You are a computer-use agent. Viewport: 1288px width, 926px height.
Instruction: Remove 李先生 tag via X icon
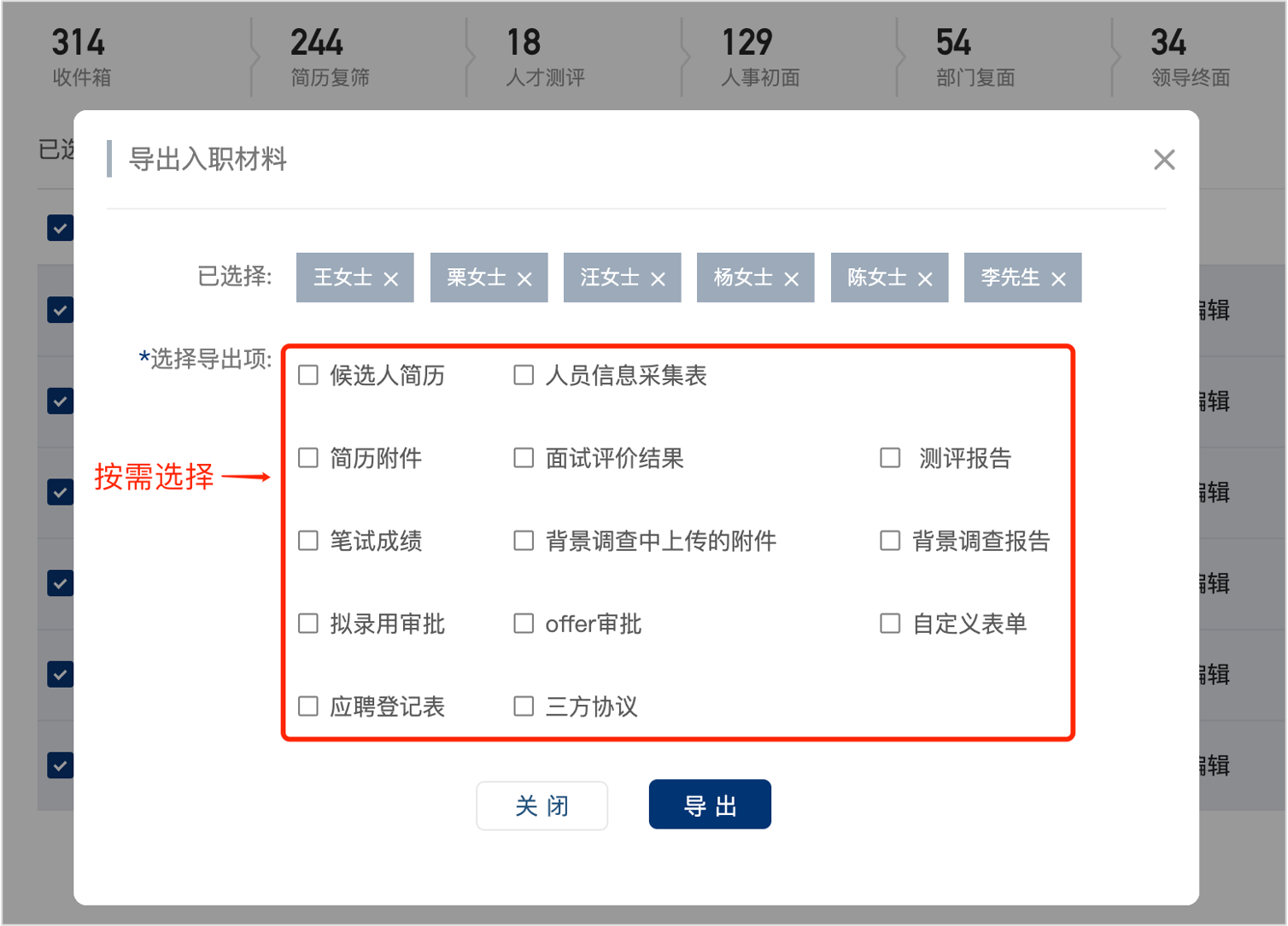pyautogui.click(x=1058, y=279)
